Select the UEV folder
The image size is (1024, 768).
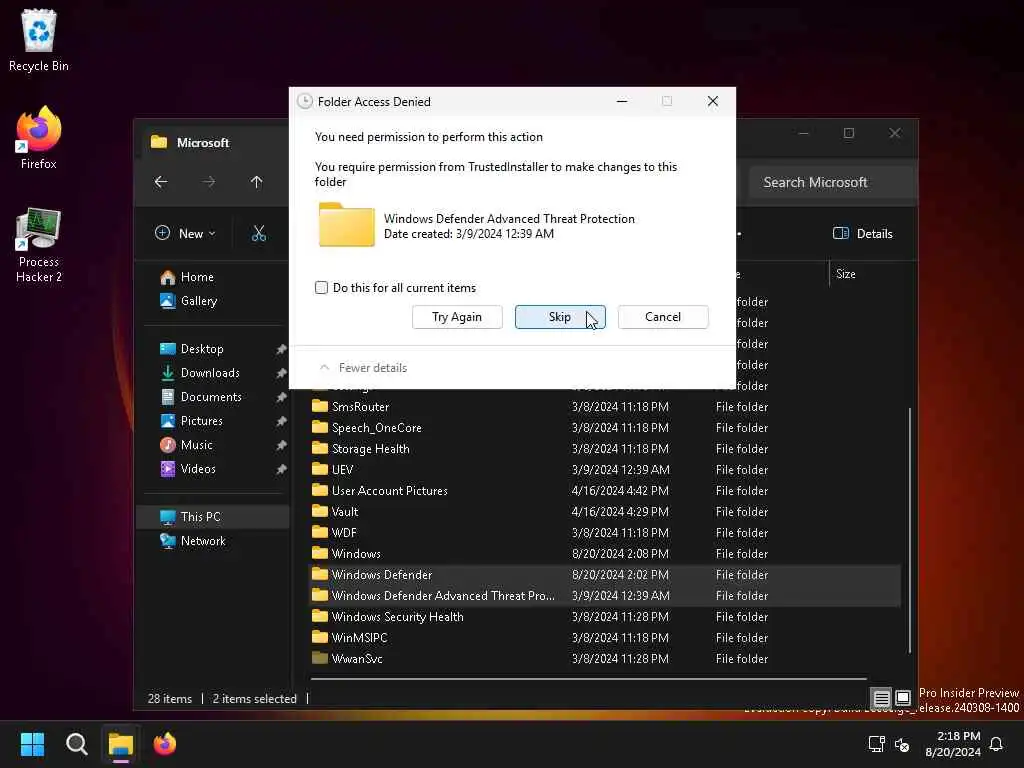(x=605, y=470)
